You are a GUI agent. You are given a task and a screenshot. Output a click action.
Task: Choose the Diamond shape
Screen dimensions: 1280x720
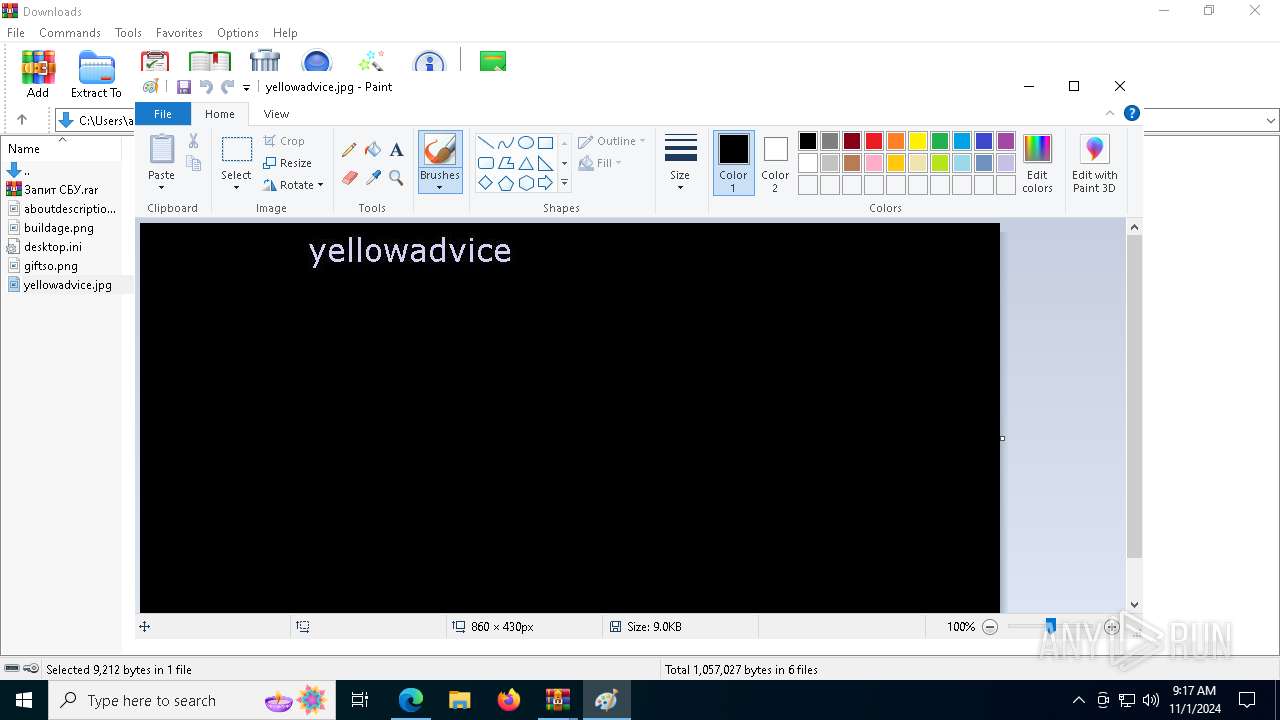point(485,183)
